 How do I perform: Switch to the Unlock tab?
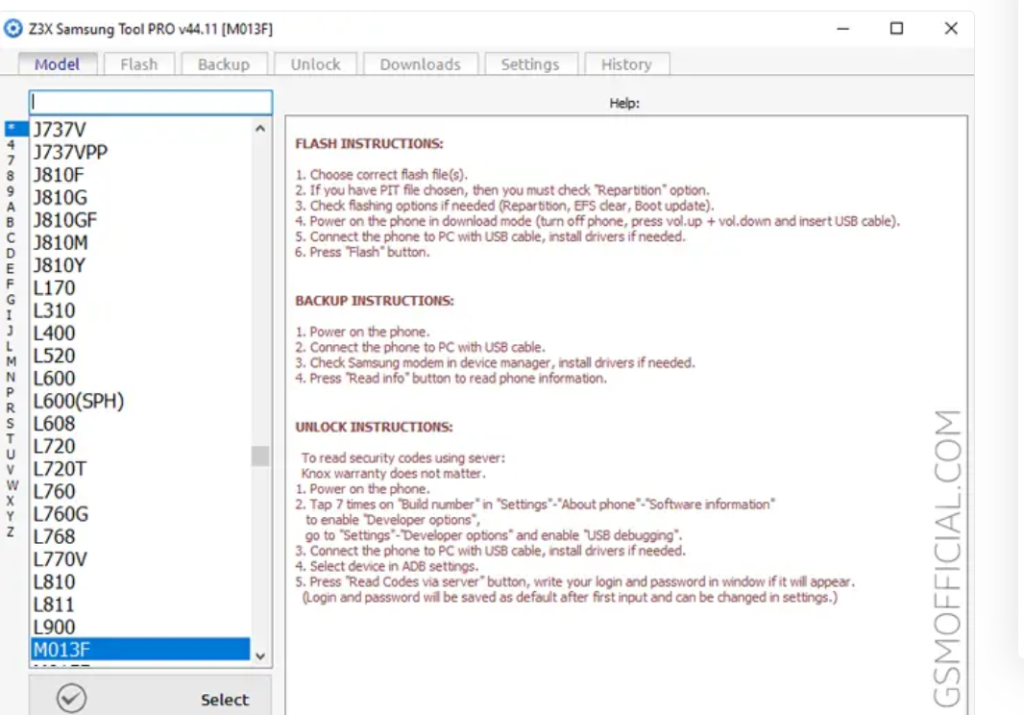click(x=315, y=64)
